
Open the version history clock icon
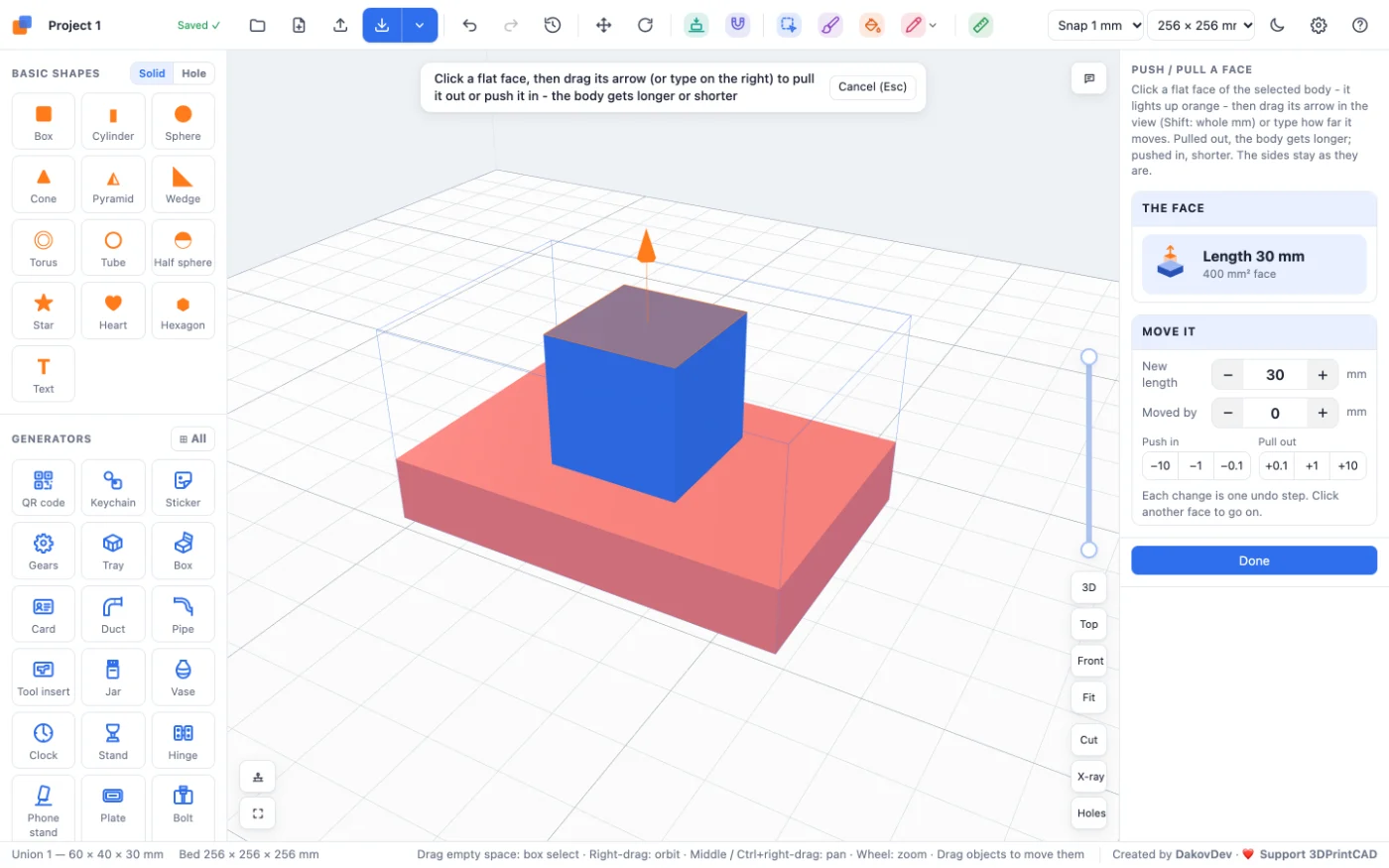tap(553, 25)
